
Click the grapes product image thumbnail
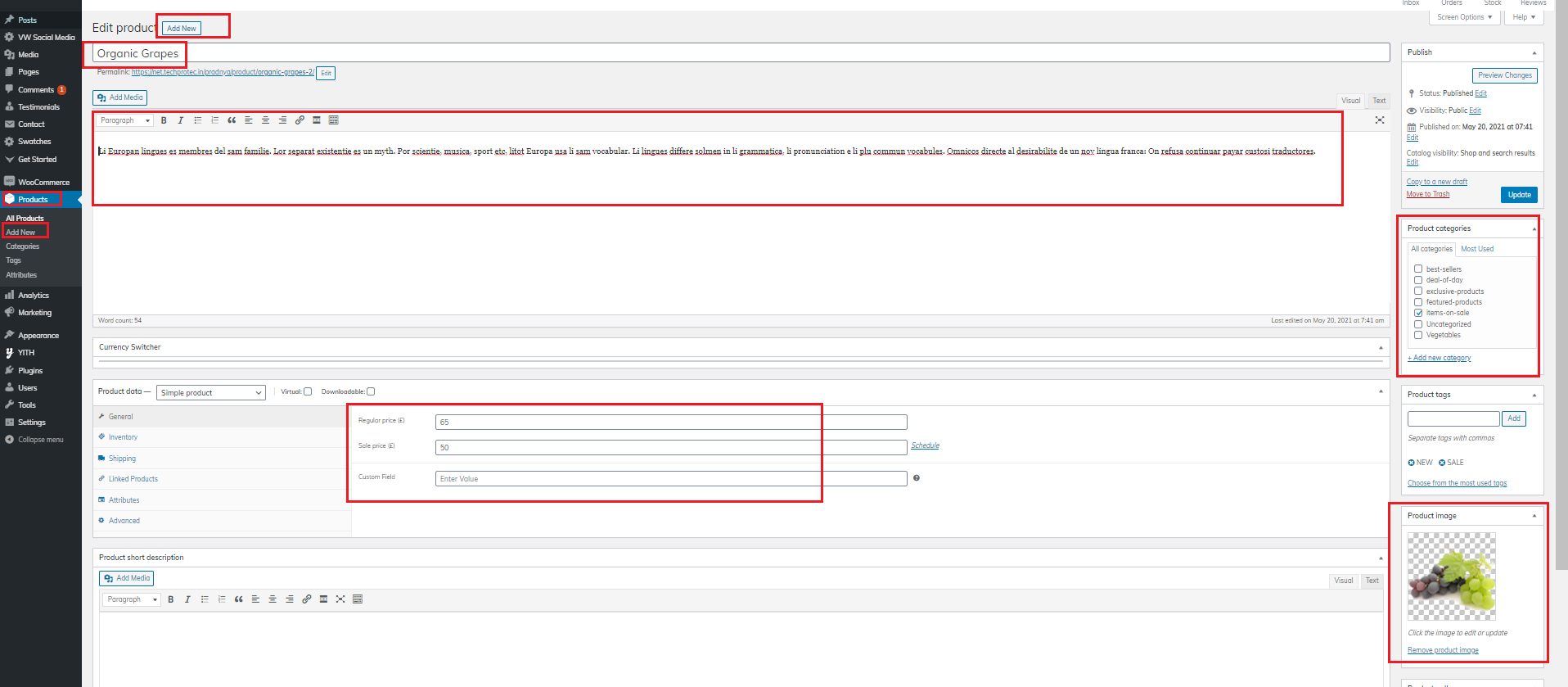click(1451, 576)
